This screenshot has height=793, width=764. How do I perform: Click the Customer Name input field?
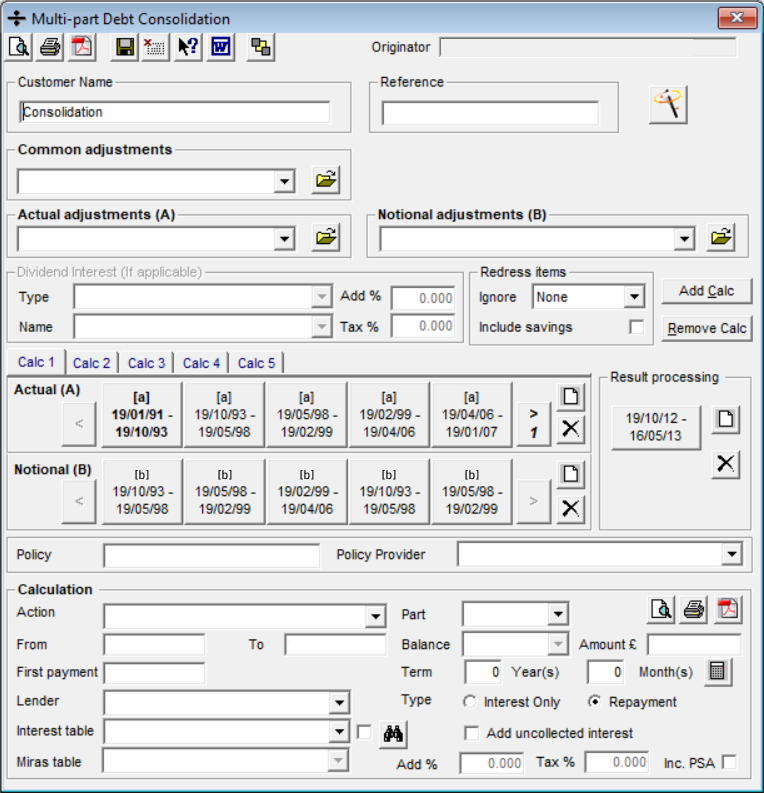tap(175, 112)
